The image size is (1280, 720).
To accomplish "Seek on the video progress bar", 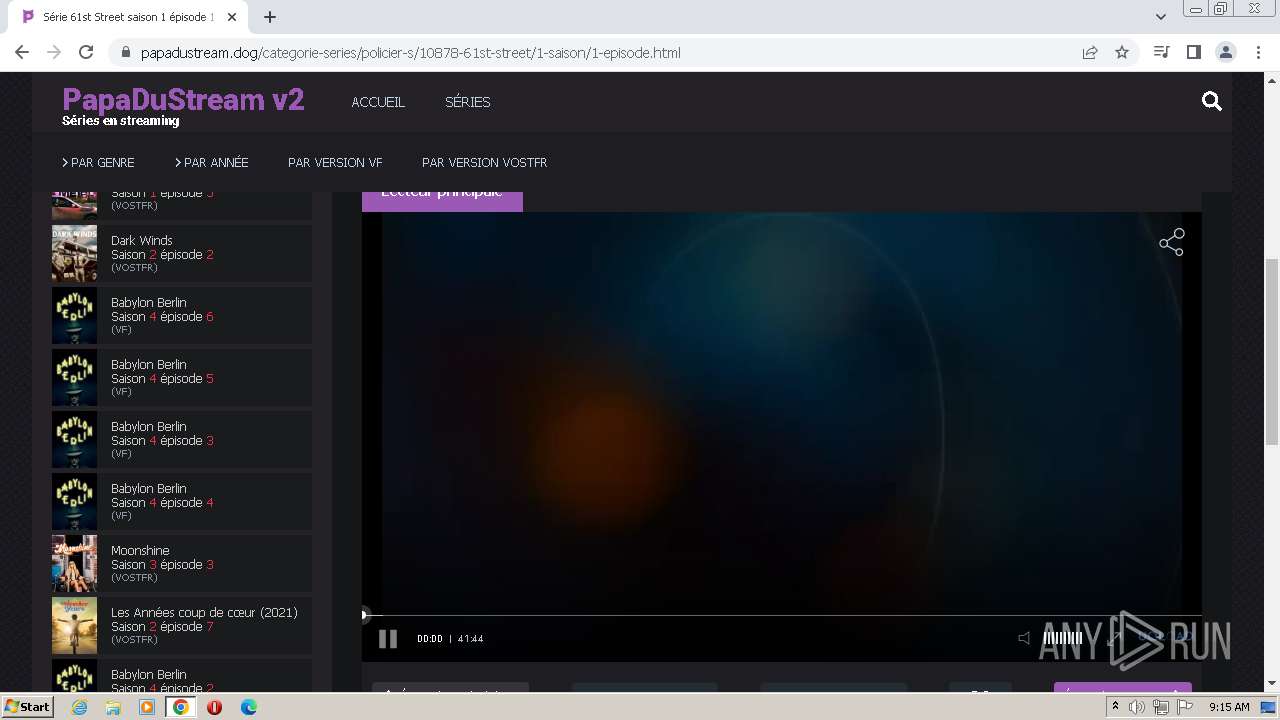I will (782, 615).
